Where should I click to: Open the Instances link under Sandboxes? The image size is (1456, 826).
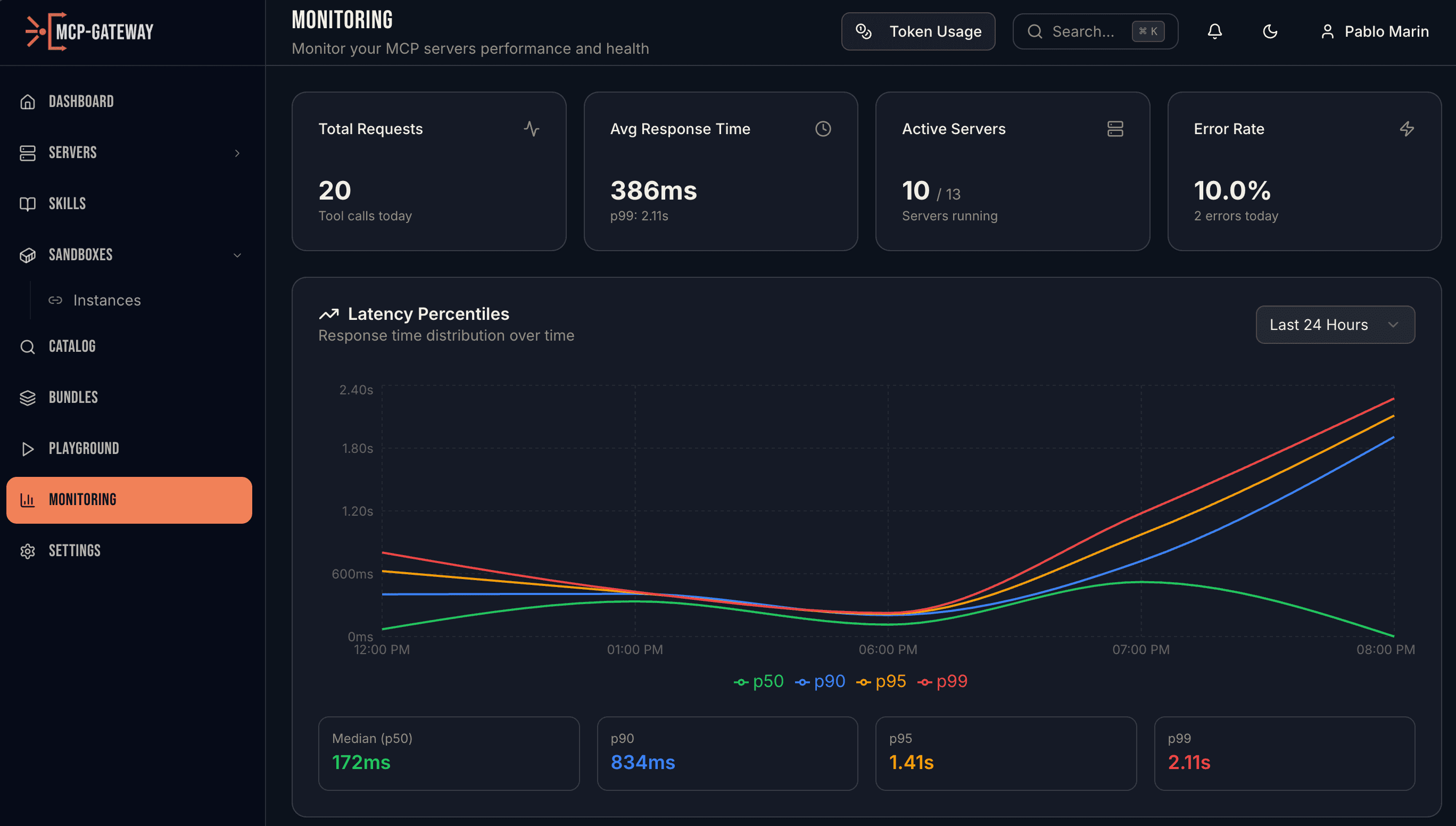coord(108,300)
